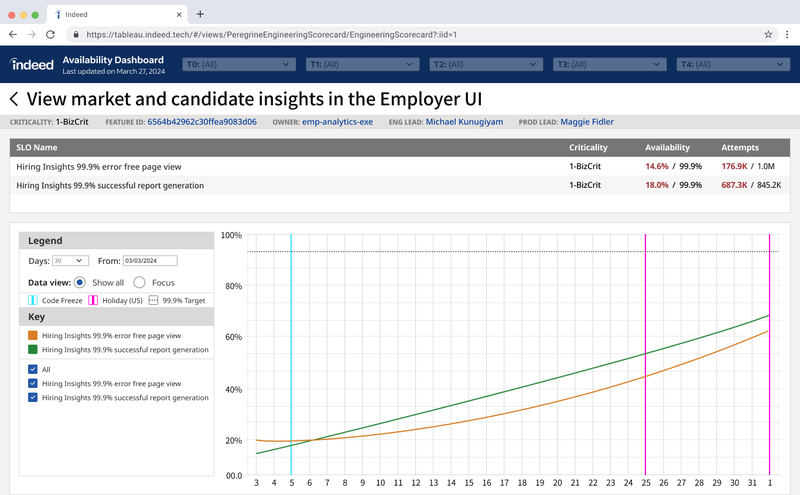Open the T4 filter dropdown

tap(733, 64)
